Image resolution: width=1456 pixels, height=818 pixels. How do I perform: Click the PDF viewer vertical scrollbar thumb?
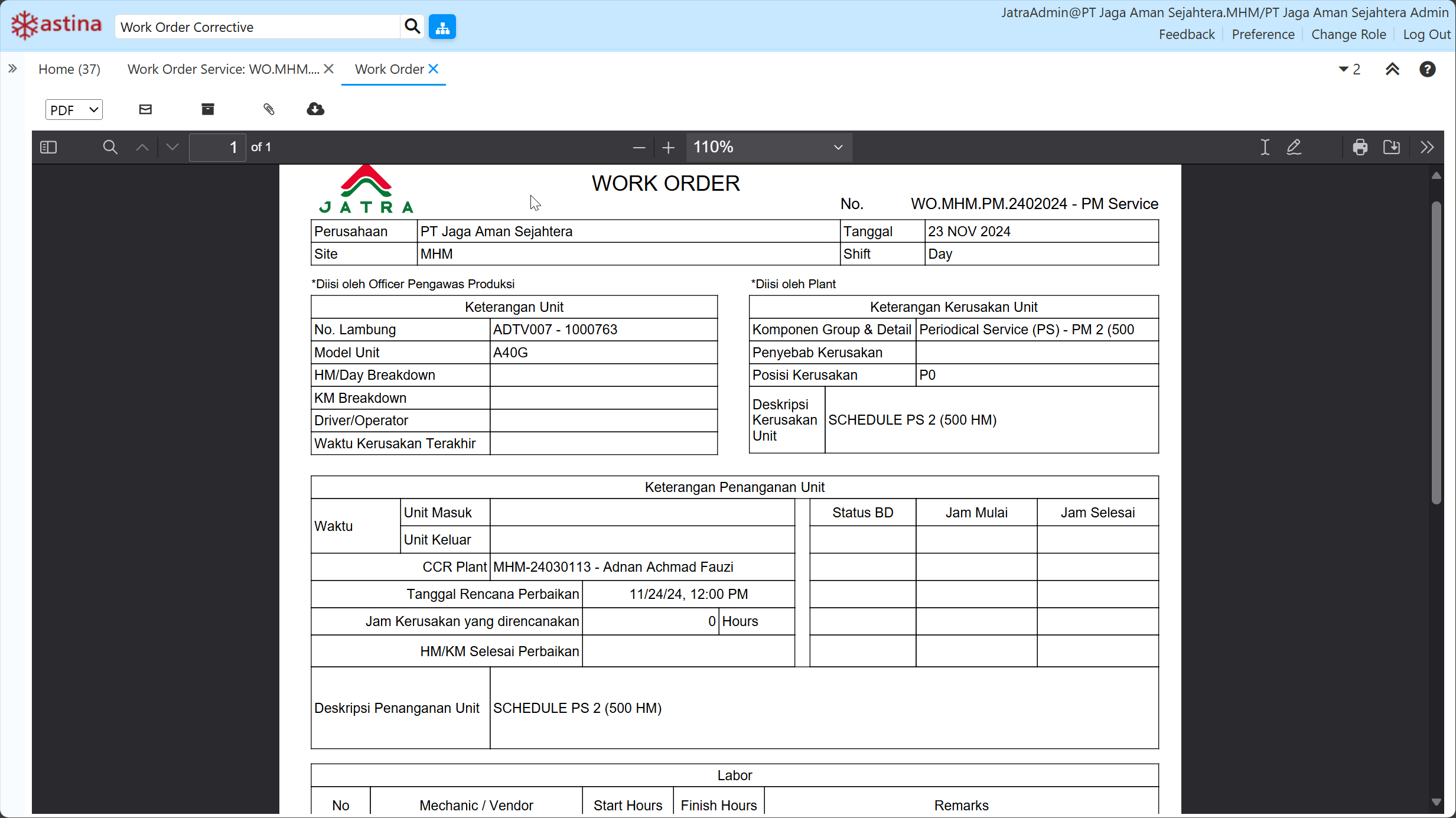1437,353
